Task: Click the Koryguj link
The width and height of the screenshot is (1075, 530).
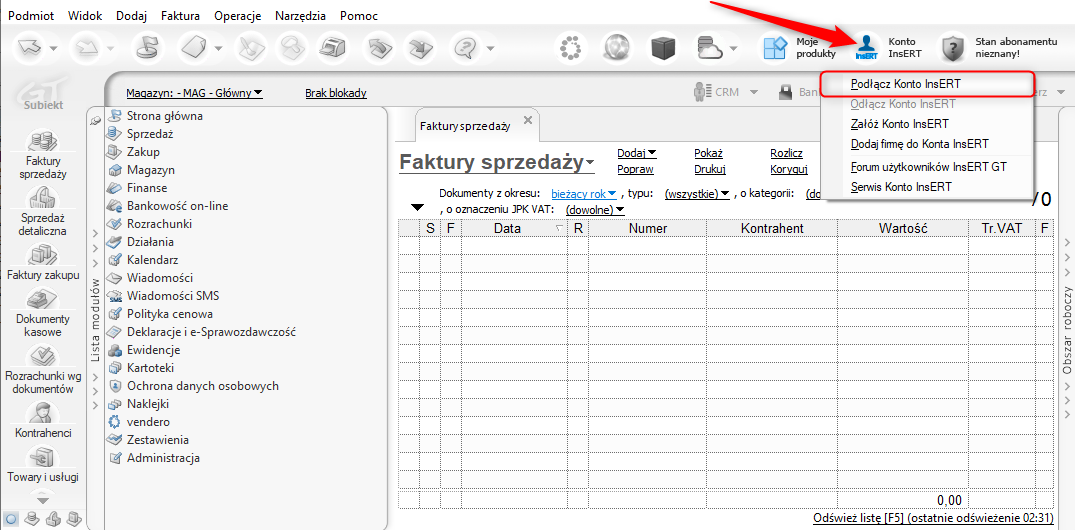Action: [789, 169]
